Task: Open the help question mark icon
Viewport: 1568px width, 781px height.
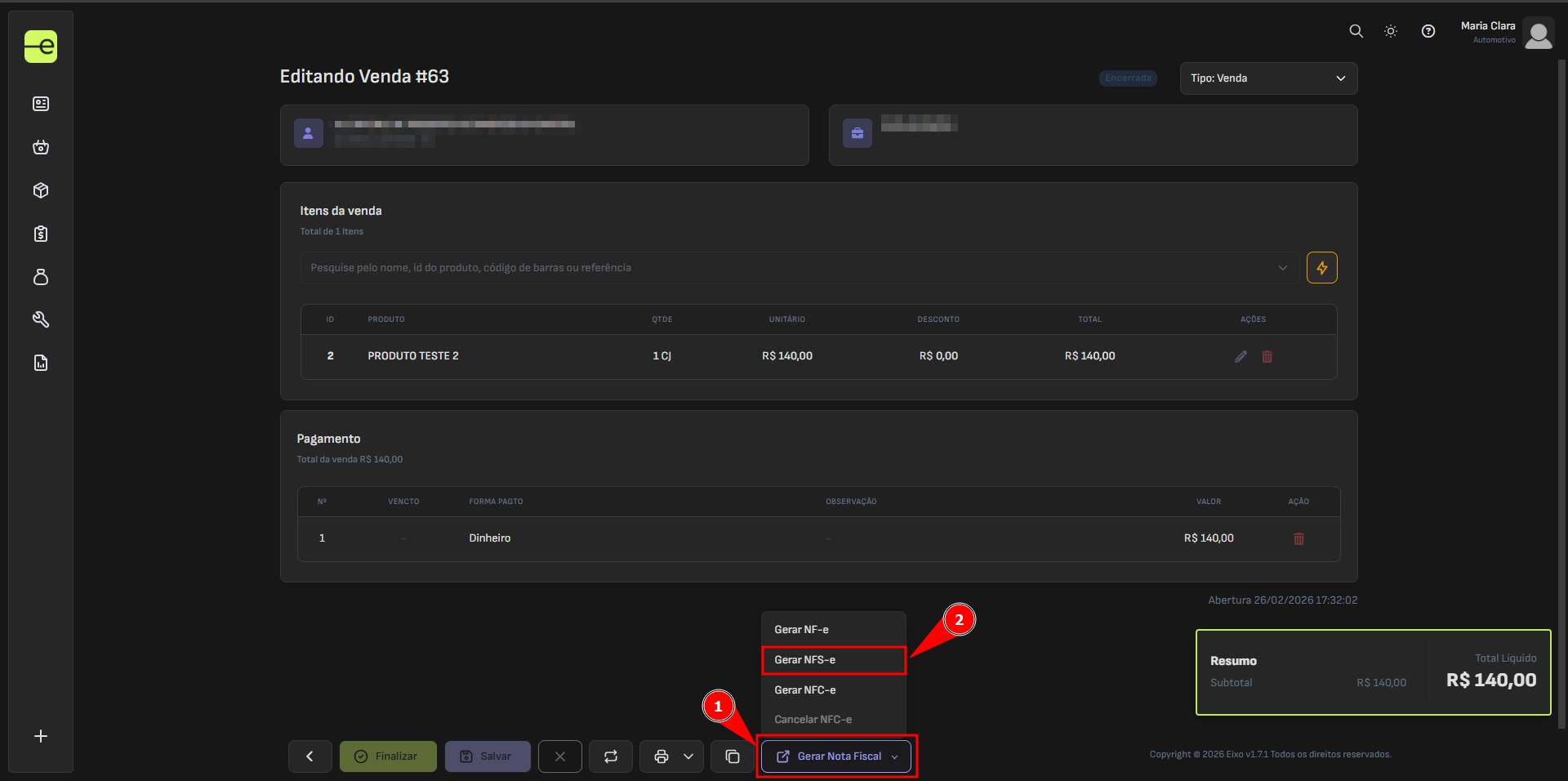Action: pyautogui.click(x=1428, y=31)
